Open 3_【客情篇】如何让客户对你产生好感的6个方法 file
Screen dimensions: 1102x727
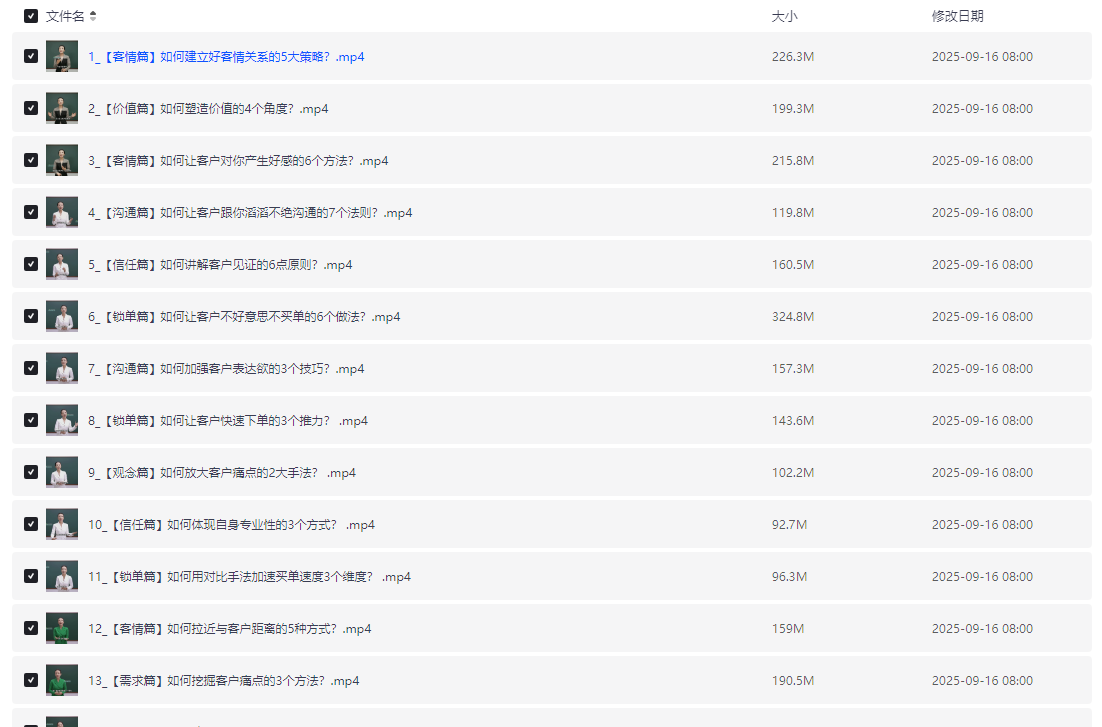click(238, 161)
